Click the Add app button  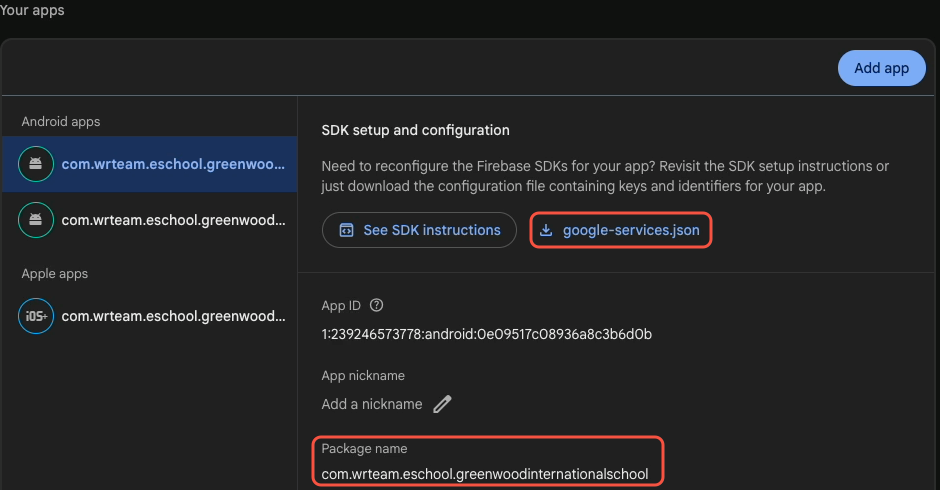[881, 68]
